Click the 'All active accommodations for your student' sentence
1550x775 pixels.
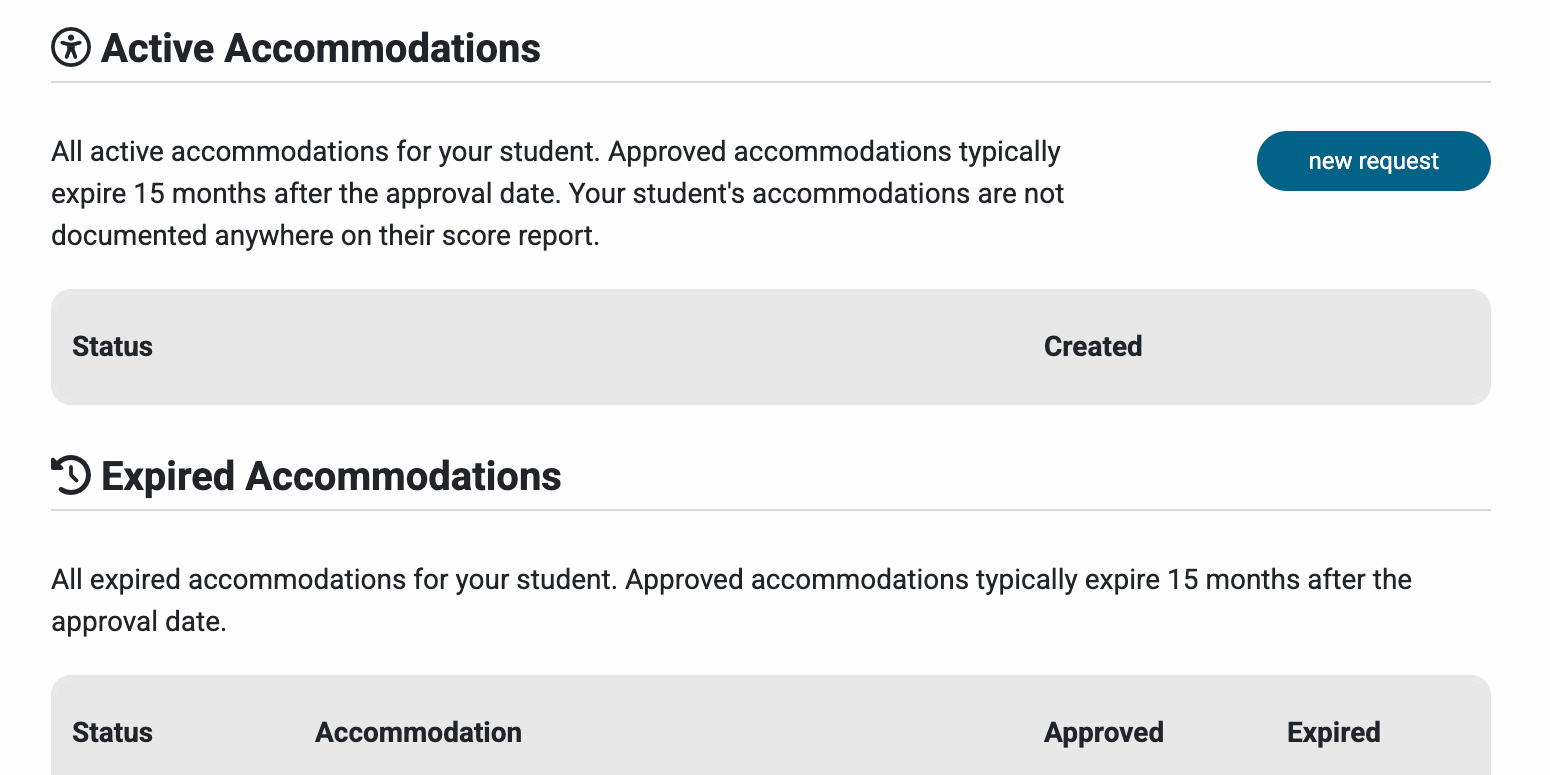(326, 152)
